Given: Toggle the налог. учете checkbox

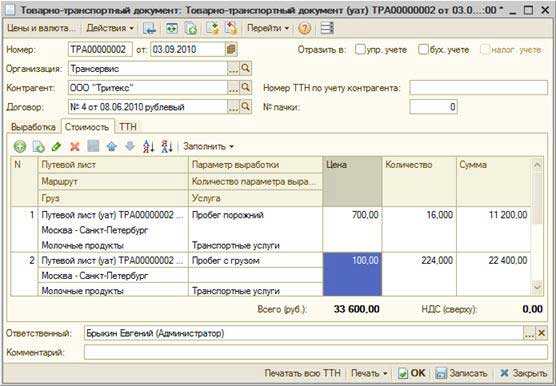Looking at the screenshot, I should click(x=485, y=50).
